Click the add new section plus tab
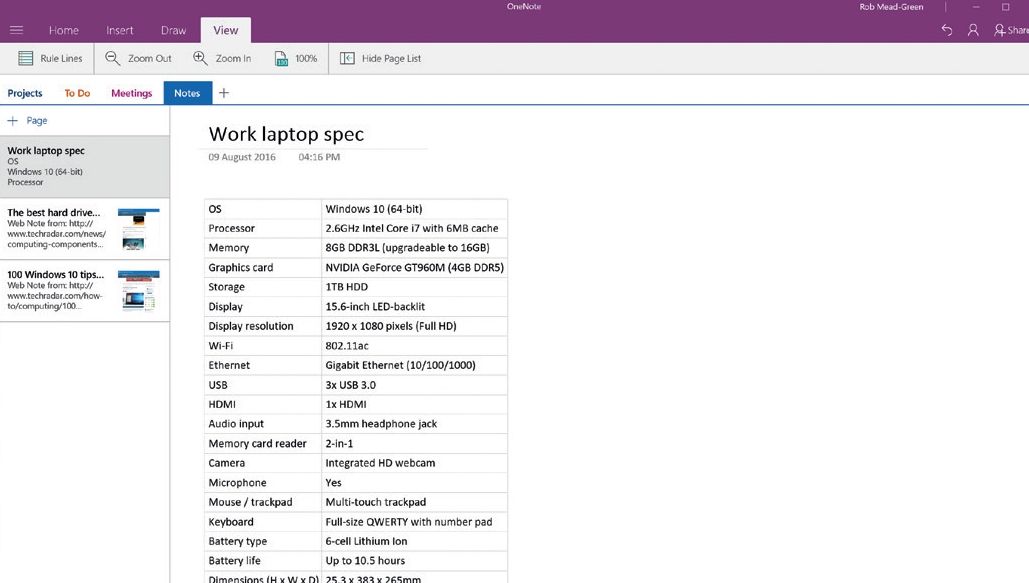Screen dimensions: 1029x583 [224, 92]
